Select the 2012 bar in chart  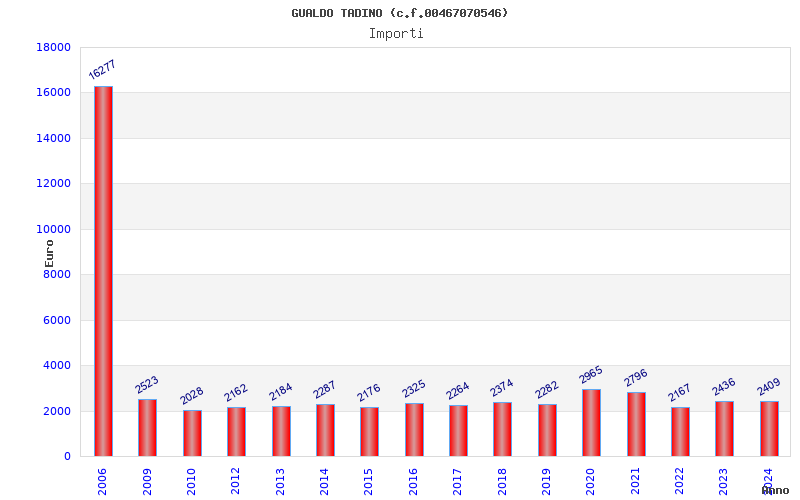click(236, 432)
